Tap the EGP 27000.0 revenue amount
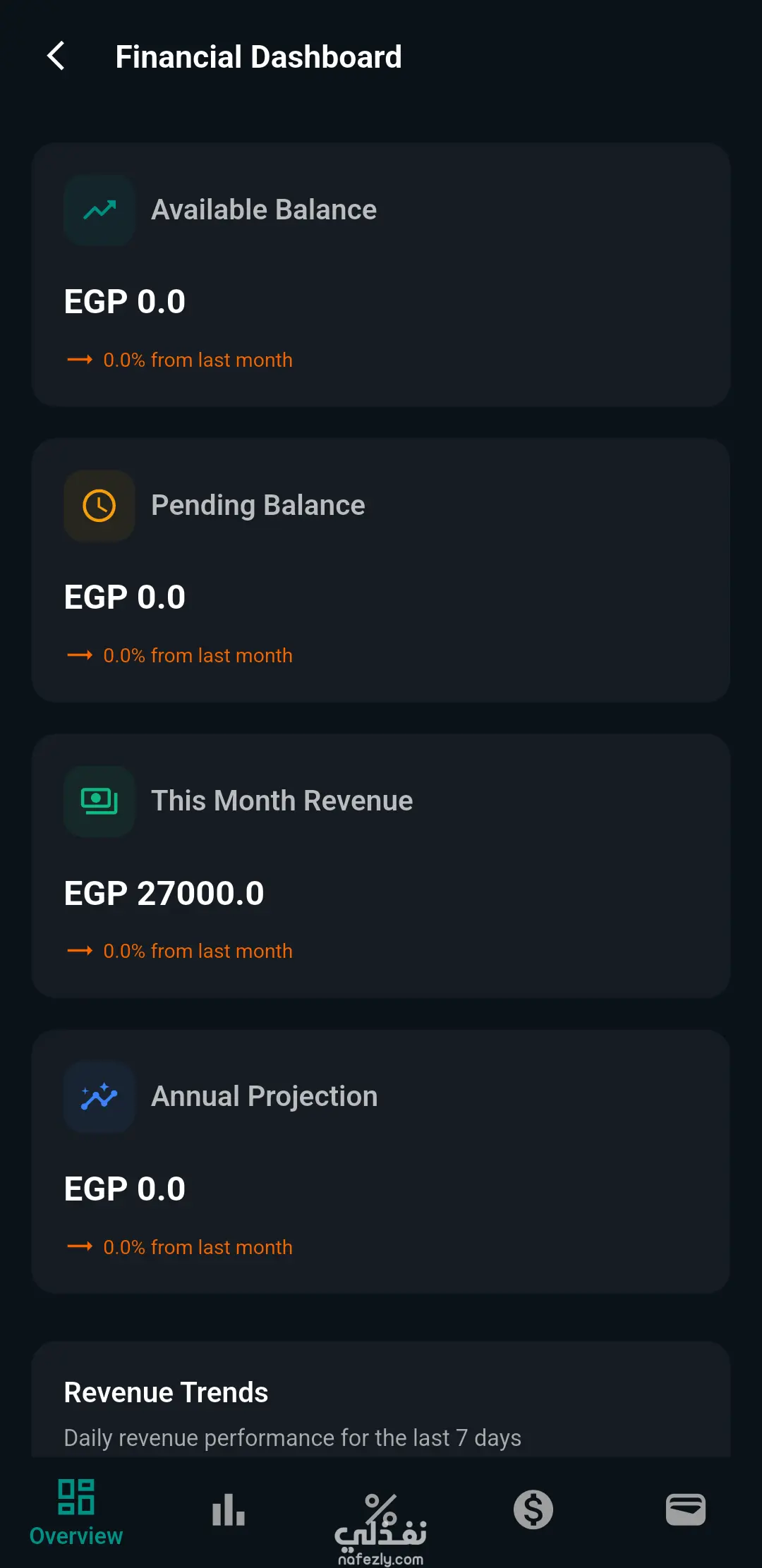 tap(164, 893)
